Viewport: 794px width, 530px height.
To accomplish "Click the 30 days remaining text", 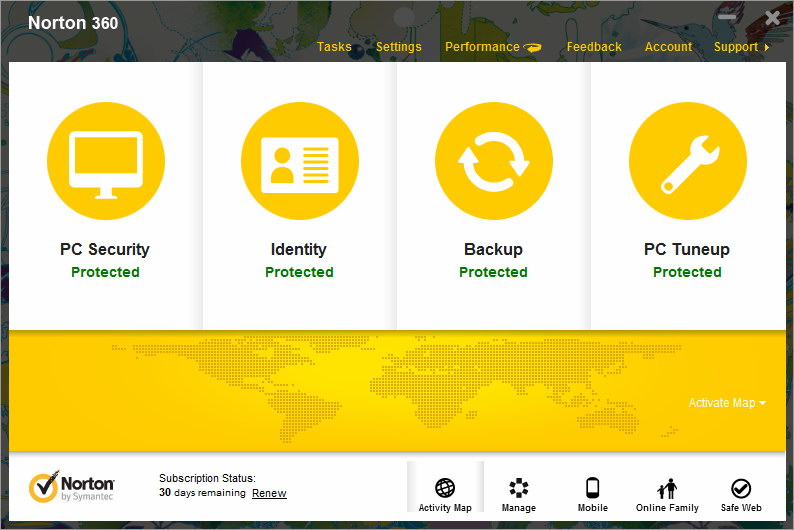I will pyautogui.click(x=202, y=493).
